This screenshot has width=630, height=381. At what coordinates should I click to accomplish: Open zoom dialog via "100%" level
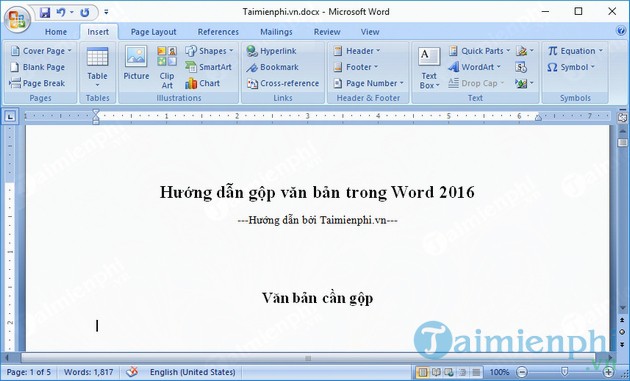point(499,372)
